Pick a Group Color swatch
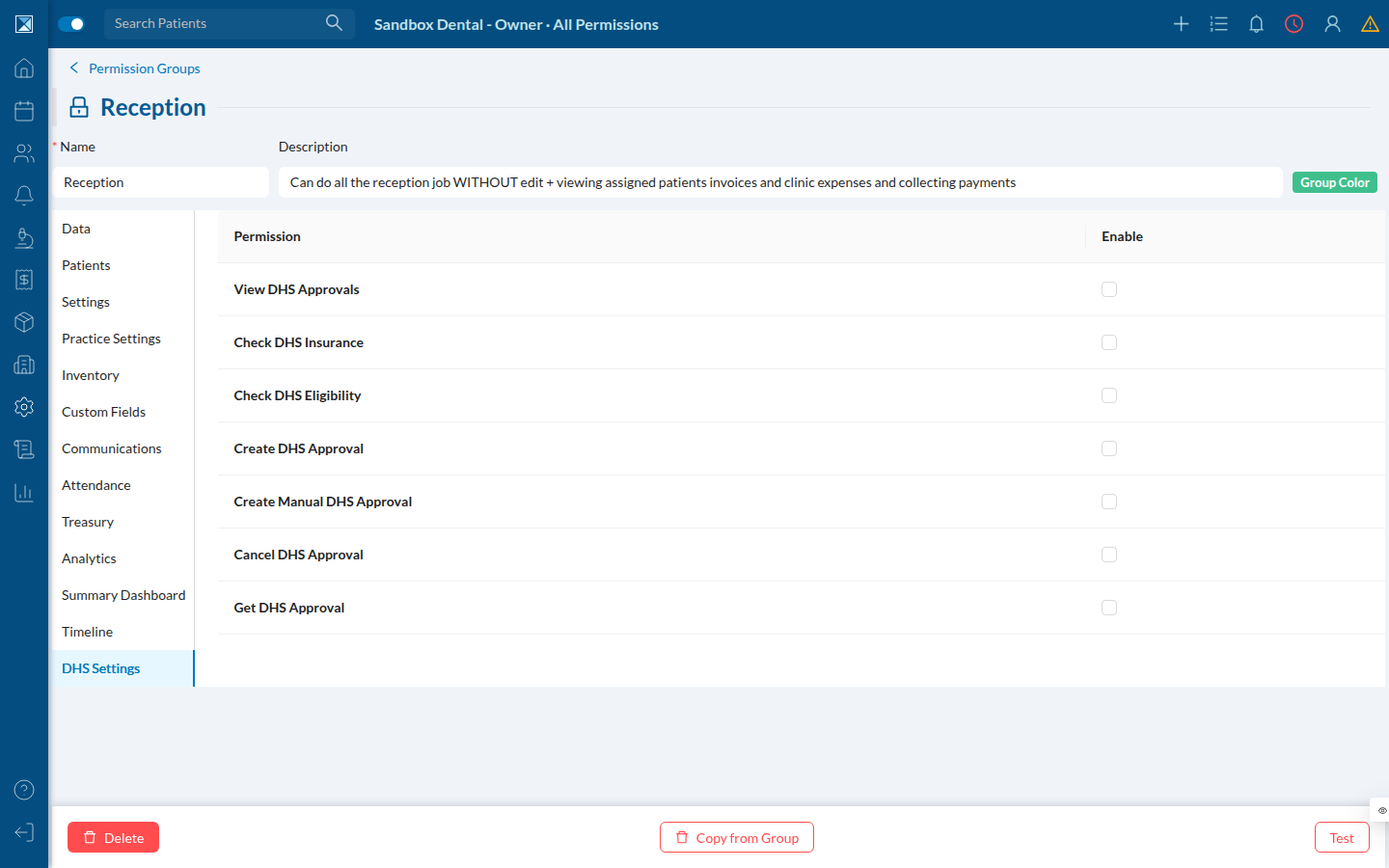The width and height of the screenshot is (1389, 868). (x=1334, y=182)
